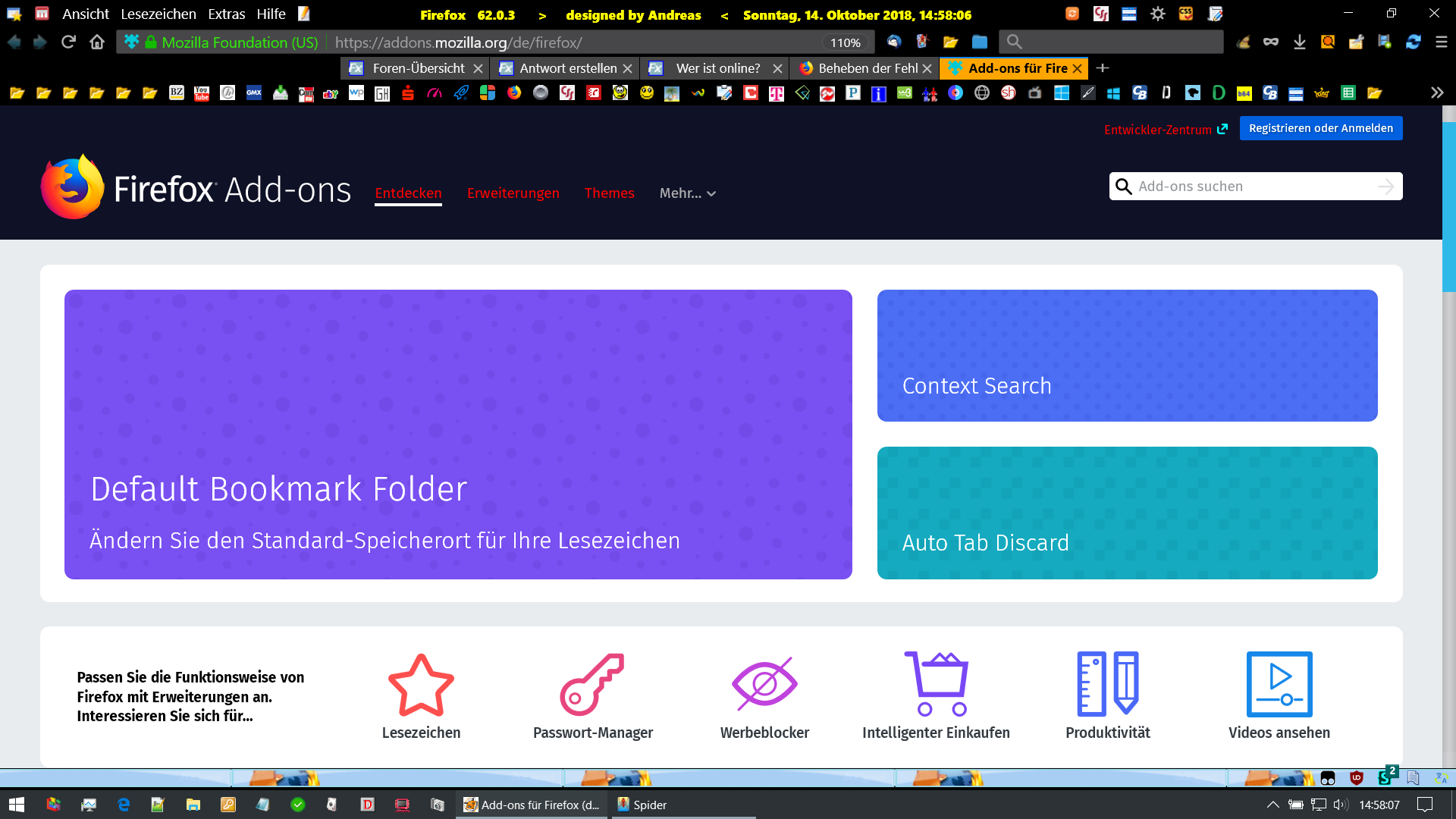Click the browser reload button
1456x819 pixels.
coord(68,42)
